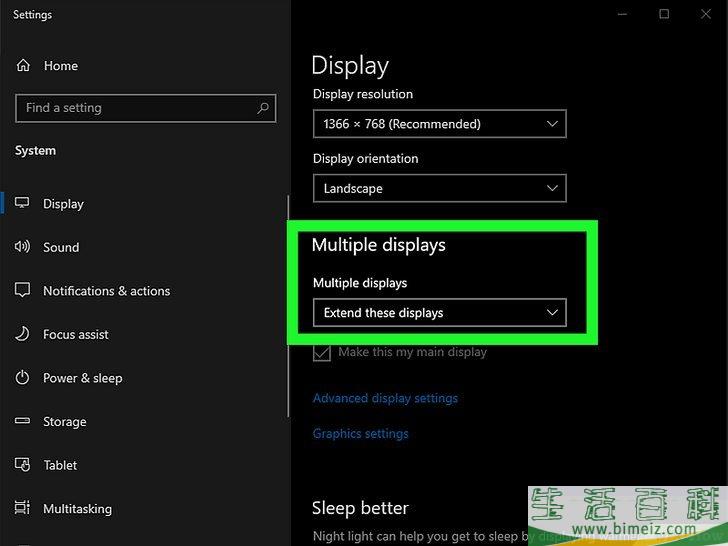This screenshot has width=728, height=546.
Task: Click the Sleep better heading
Action: 360,508
